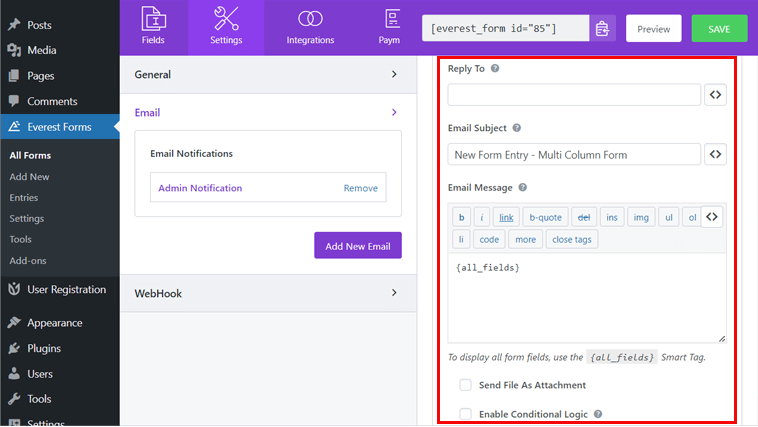The width and height of the screenshot is (758, 427).
Task: Show help tooltip for Email Message
Action: (x=523, y=188)
